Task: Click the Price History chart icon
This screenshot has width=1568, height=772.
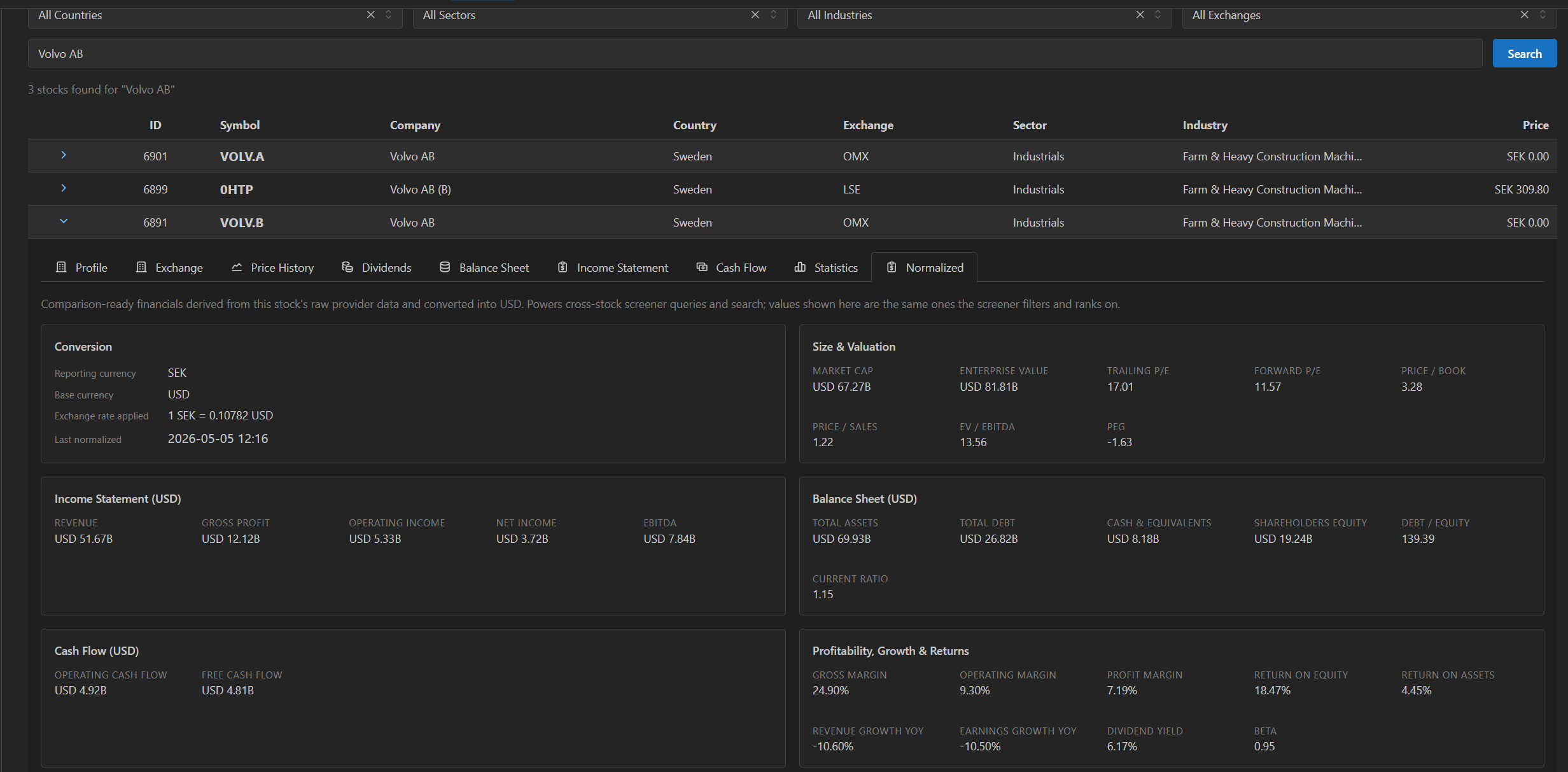Action: tap(237, 267)
